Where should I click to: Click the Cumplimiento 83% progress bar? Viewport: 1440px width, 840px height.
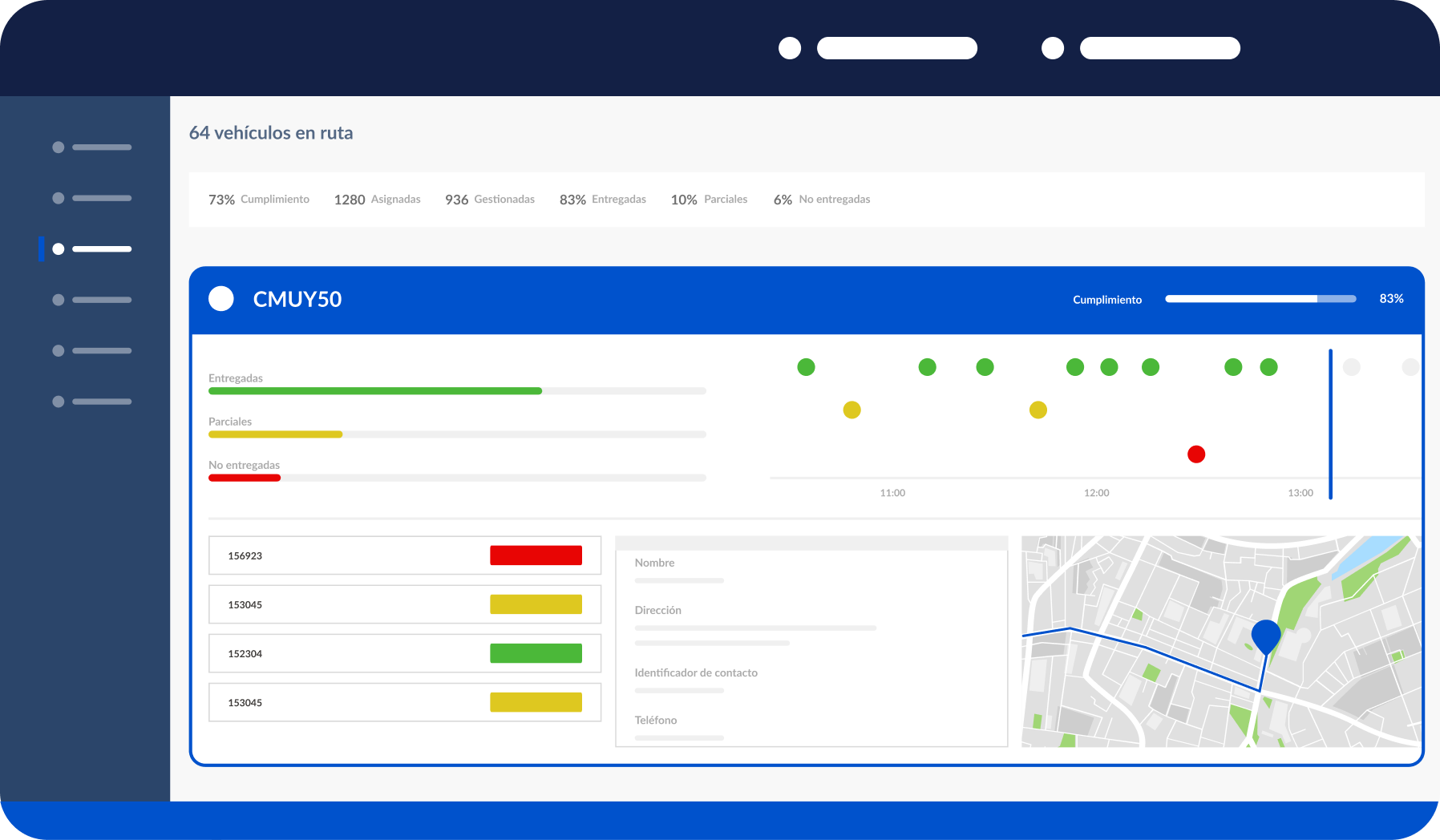[1260, 299]
